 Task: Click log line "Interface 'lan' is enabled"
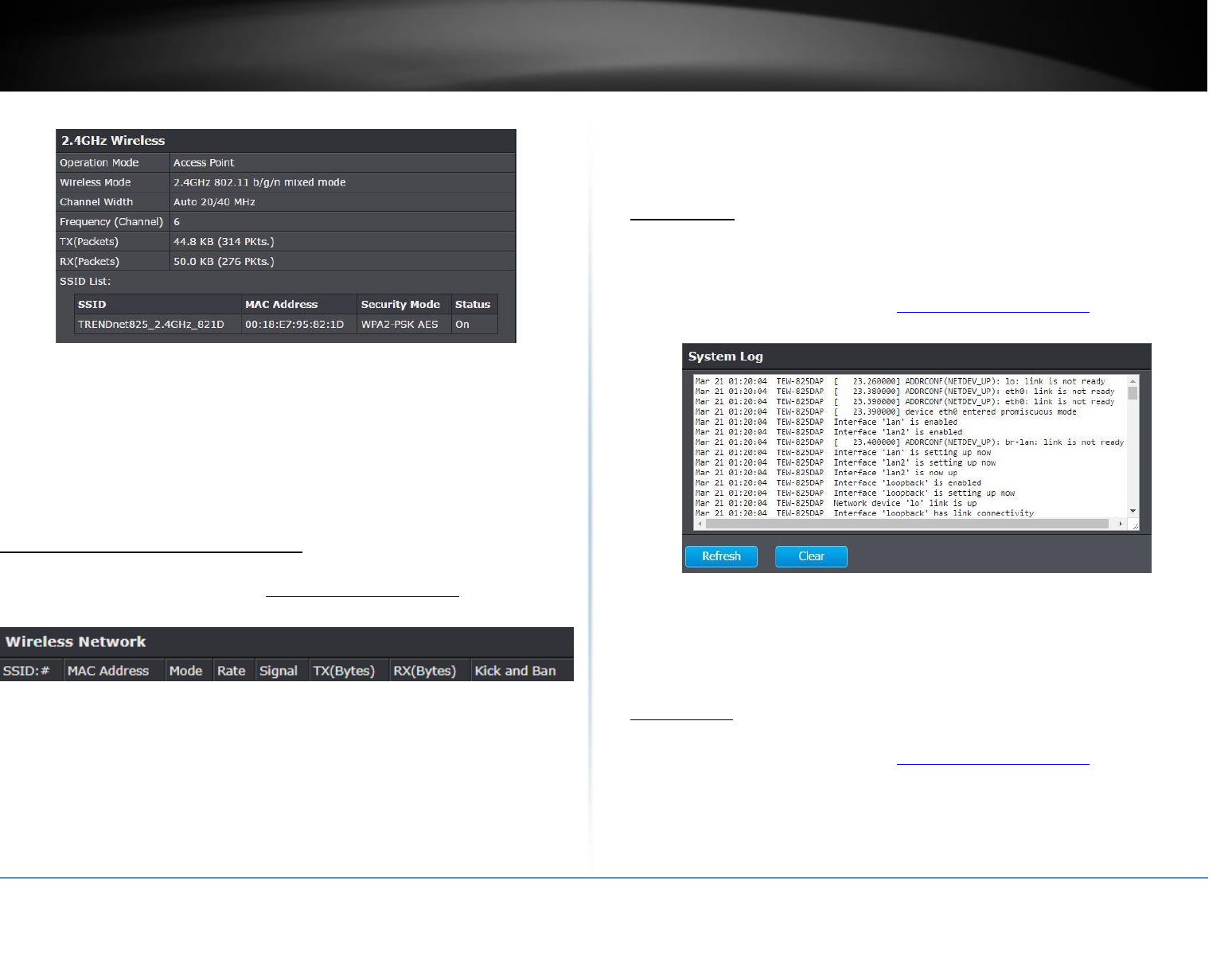tap(826, 422)
